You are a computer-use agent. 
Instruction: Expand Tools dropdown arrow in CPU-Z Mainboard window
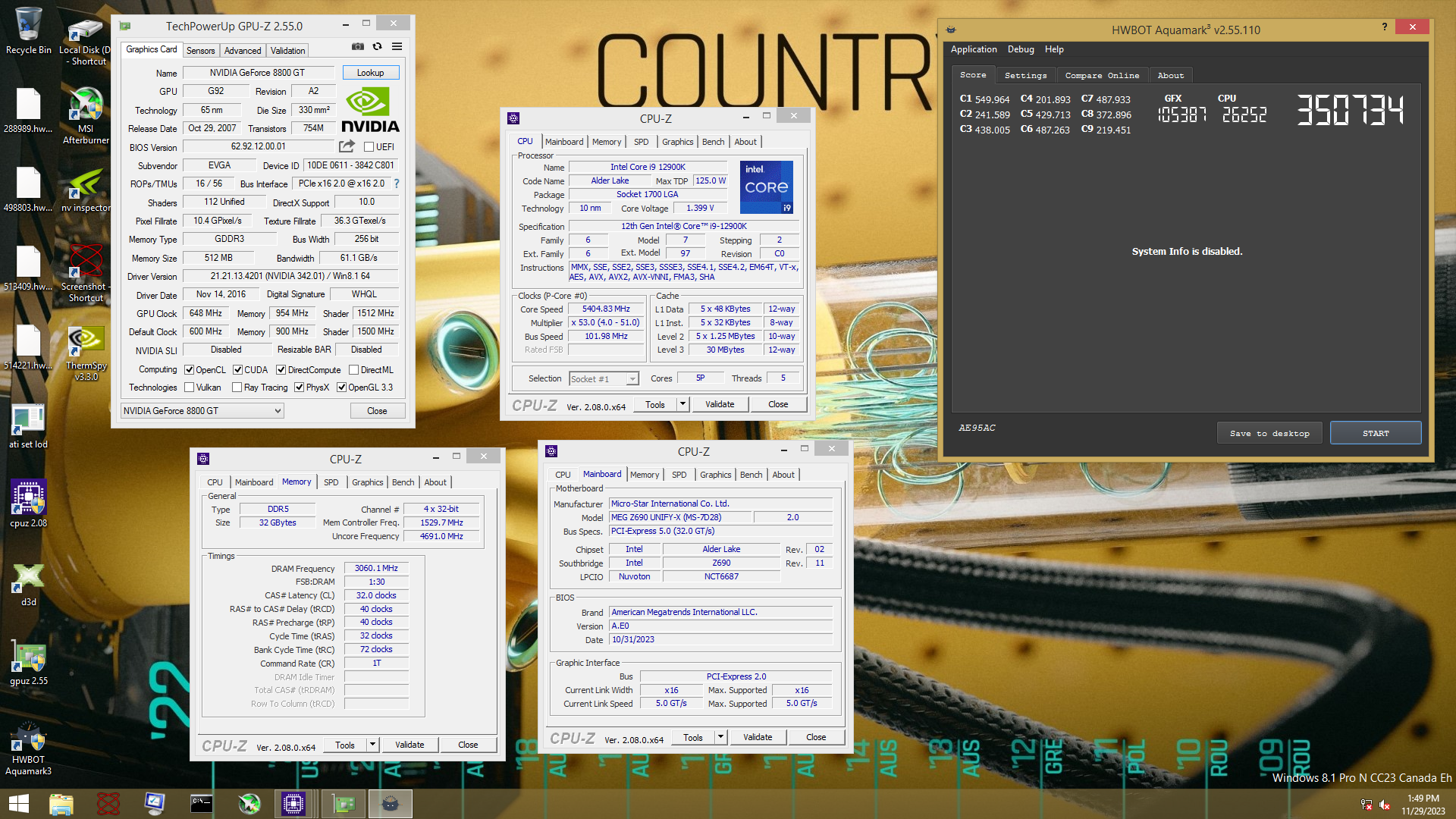[x=720, y=737]
